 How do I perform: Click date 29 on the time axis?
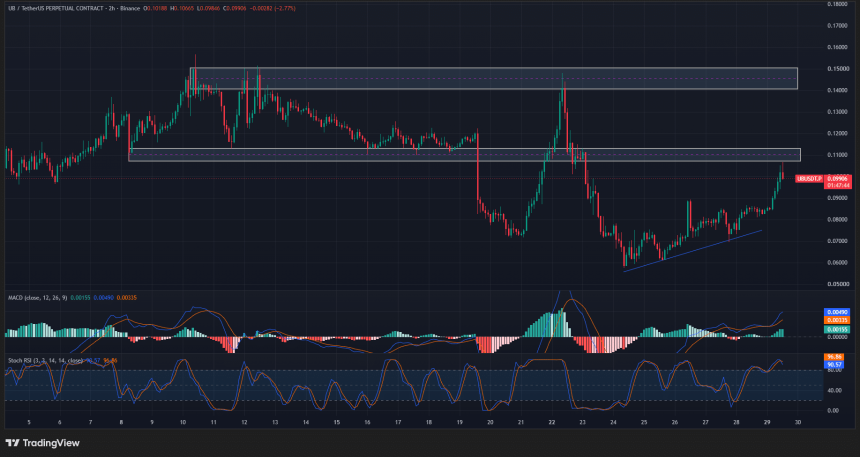tap(767, 422)
